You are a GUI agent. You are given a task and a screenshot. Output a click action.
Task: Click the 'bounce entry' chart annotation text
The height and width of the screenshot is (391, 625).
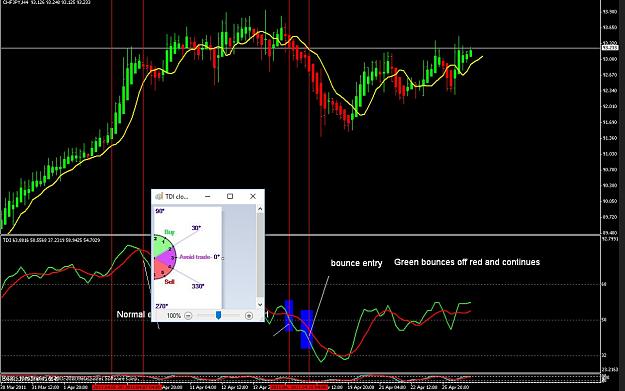tap(356, 263)
